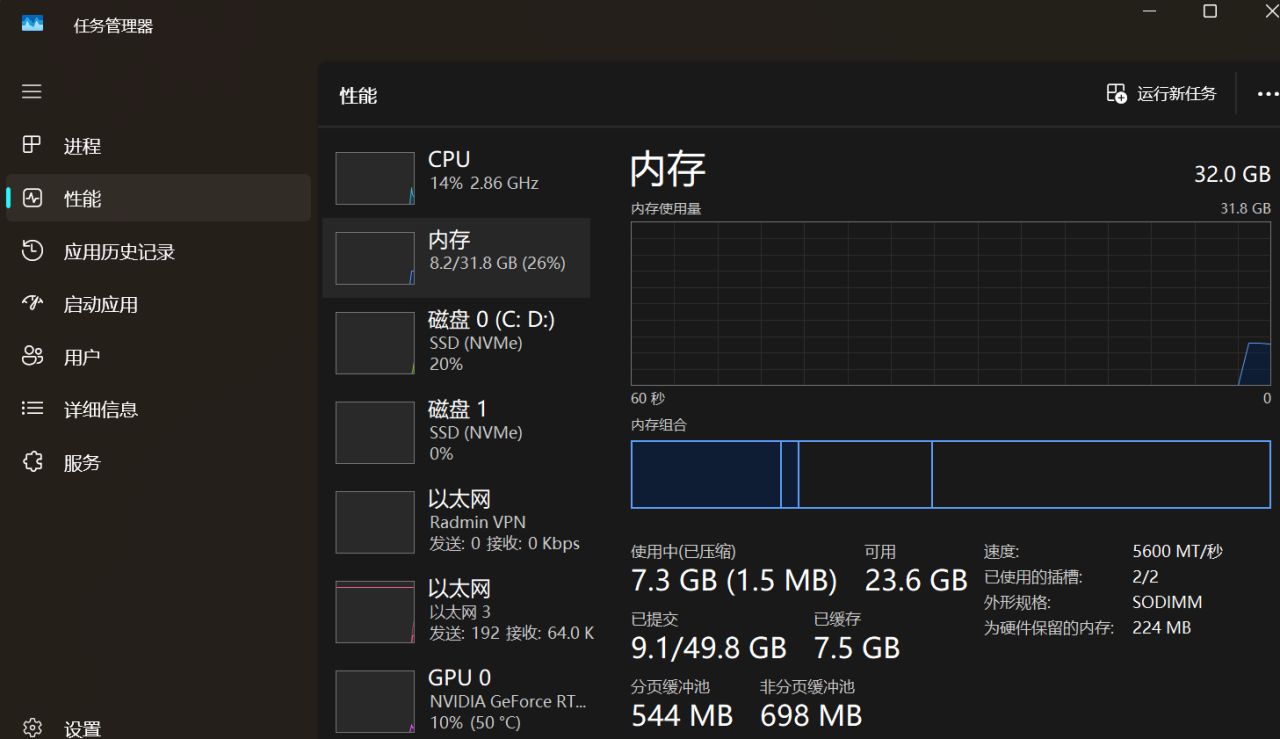Click the Performance (性能) sidebar icon
1280x739 pixels.
pyautogui.click(x=32, y=198)
